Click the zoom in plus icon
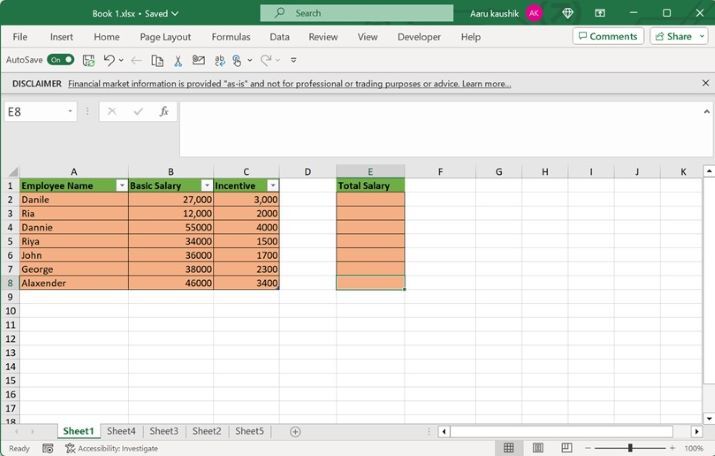This screenshot has width=715, height=456. click(x=672, y=448)
